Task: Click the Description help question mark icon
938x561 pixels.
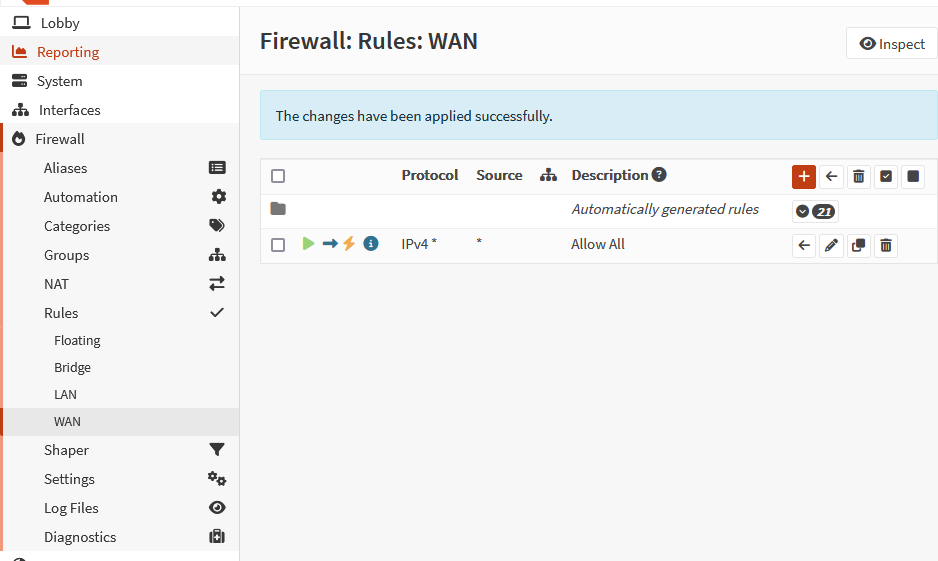Action: [659, 175]
